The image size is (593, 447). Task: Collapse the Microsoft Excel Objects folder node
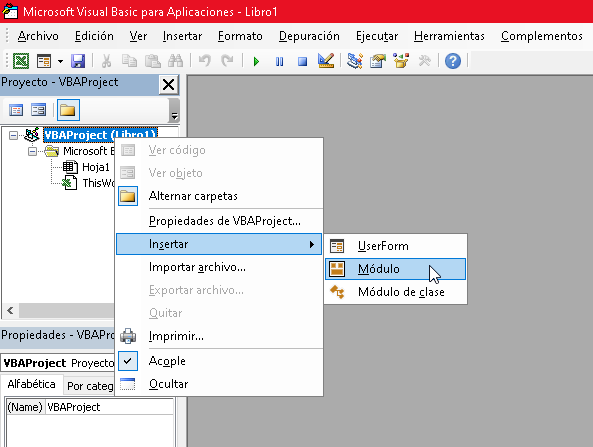33,151
